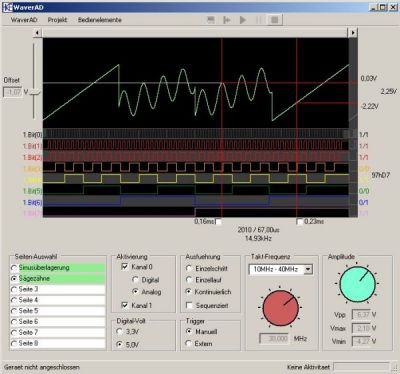The image size is (400, 374).
Task: Click the pause icon in the toolbar
Action: [259, 20]
